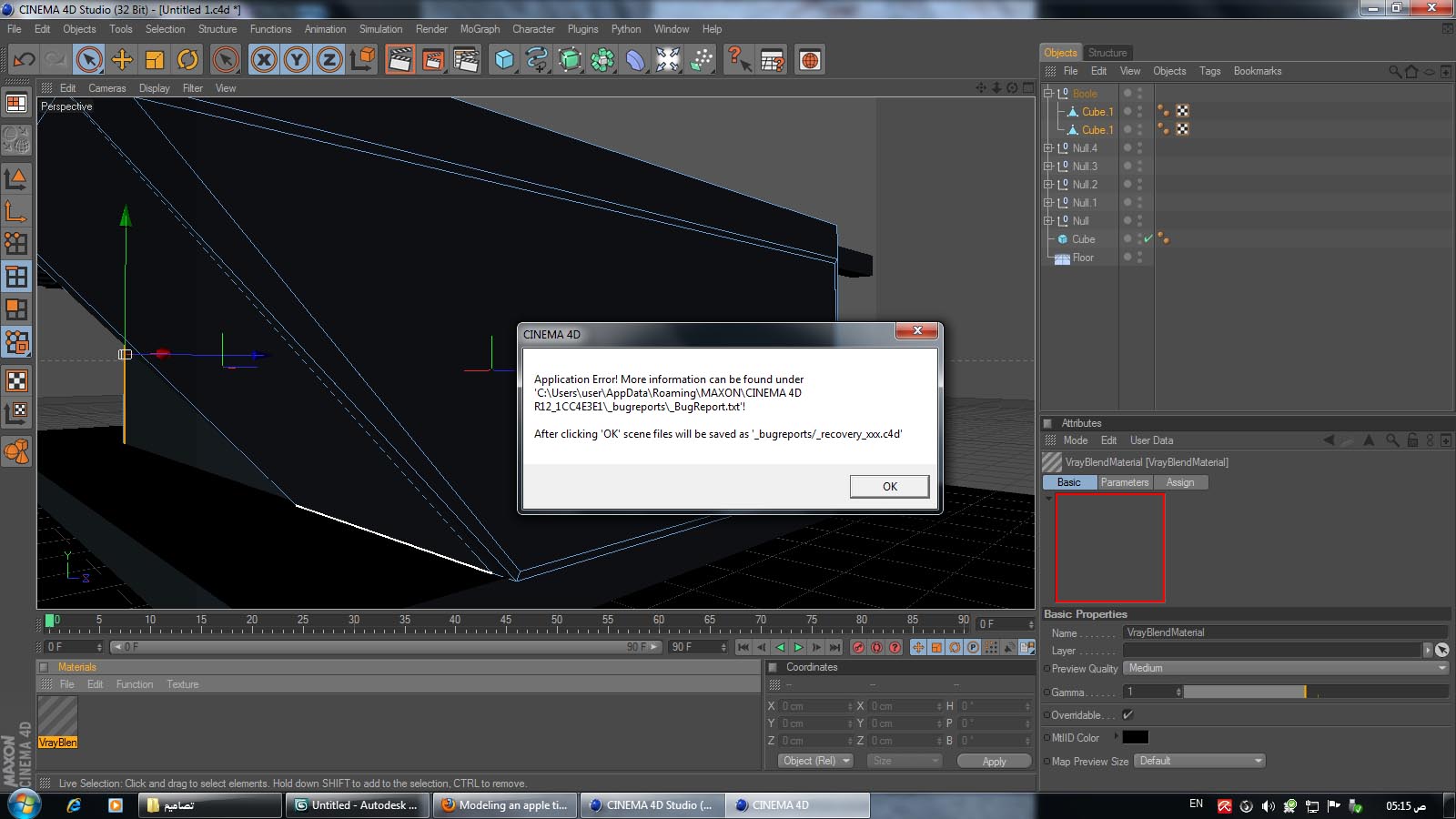The height and width of the screenshot is (819, 1456).
Task: Click the Undo arrow icon in toolbar
Action: pyautogui.click(x=24, y=60)
